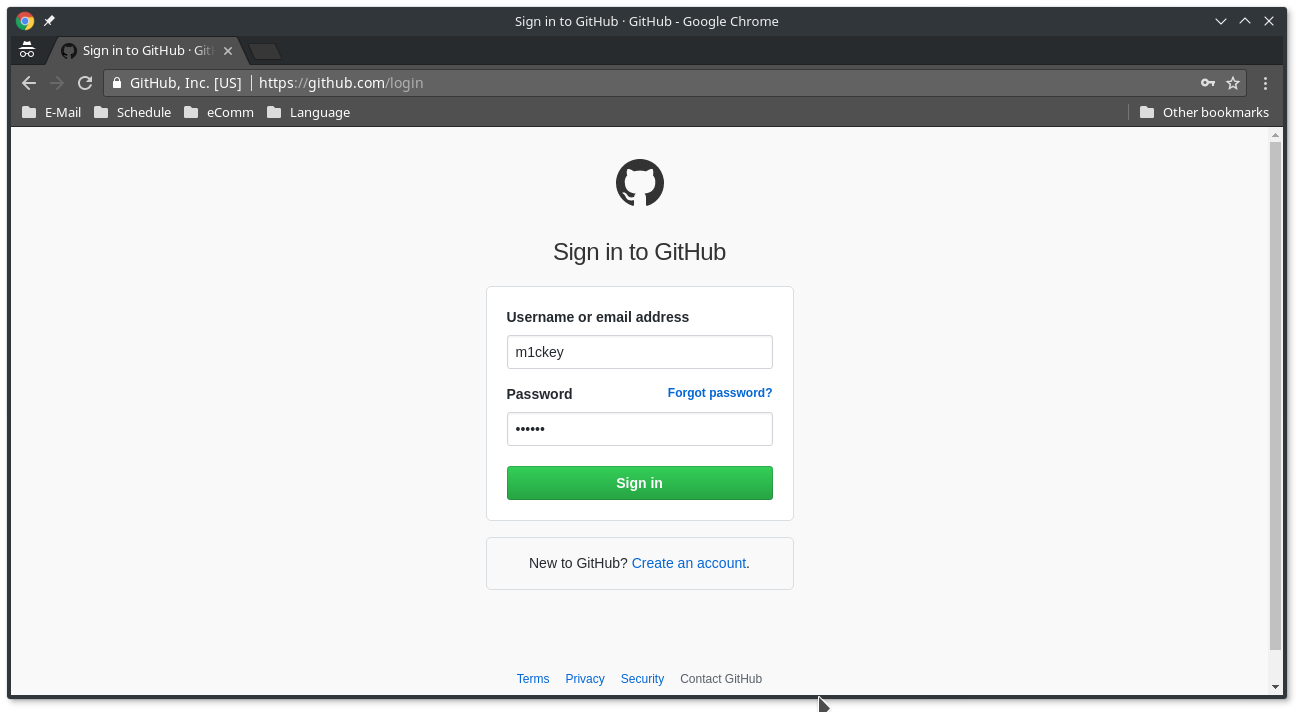The height and width of the screenshot is (712, 1300).
Task: Click the browser back arrow
Action: tap(29, 83)
